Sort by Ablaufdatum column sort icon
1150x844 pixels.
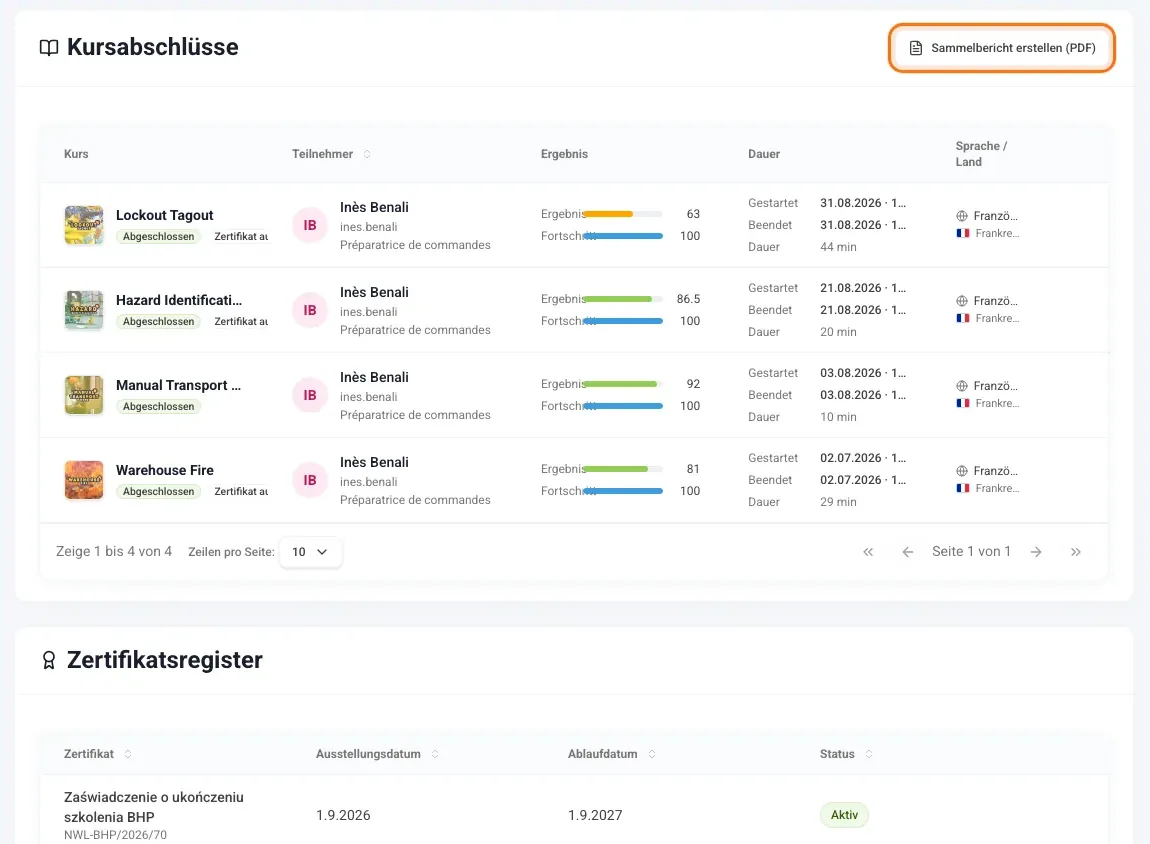(651, 754)
